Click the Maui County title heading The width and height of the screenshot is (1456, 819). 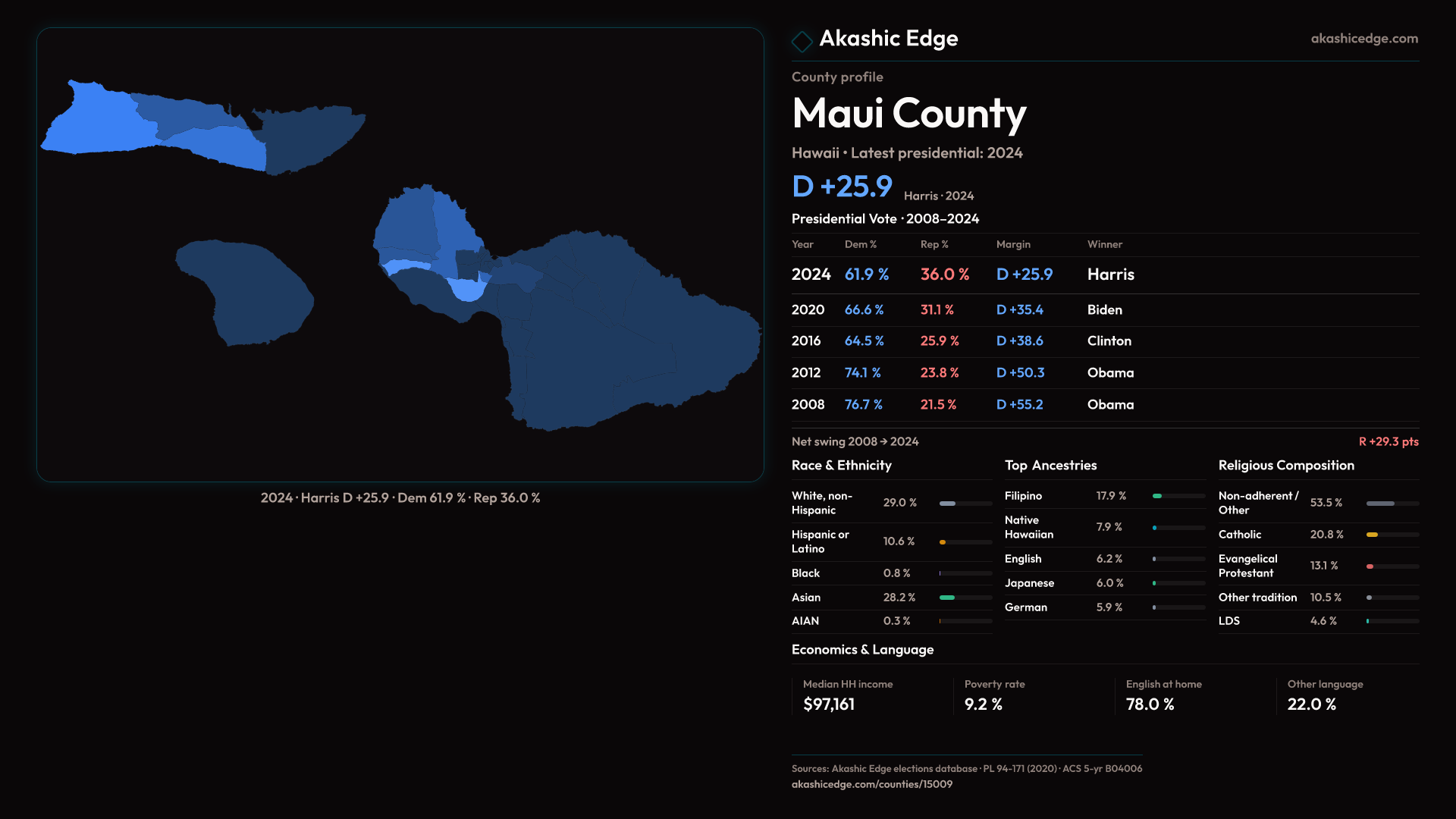pos(908,114)
